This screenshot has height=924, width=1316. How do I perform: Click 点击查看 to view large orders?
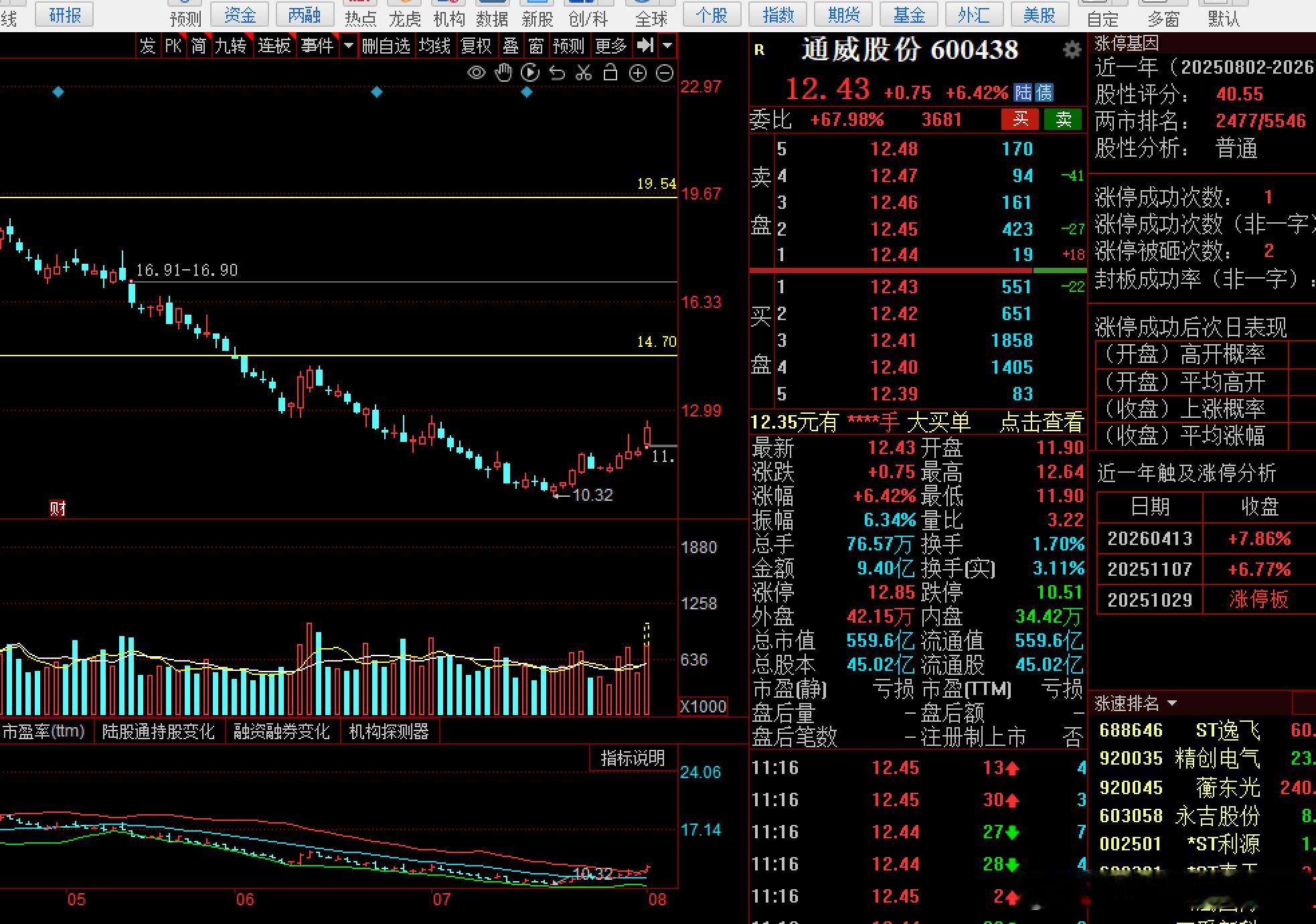[1042, 422]
